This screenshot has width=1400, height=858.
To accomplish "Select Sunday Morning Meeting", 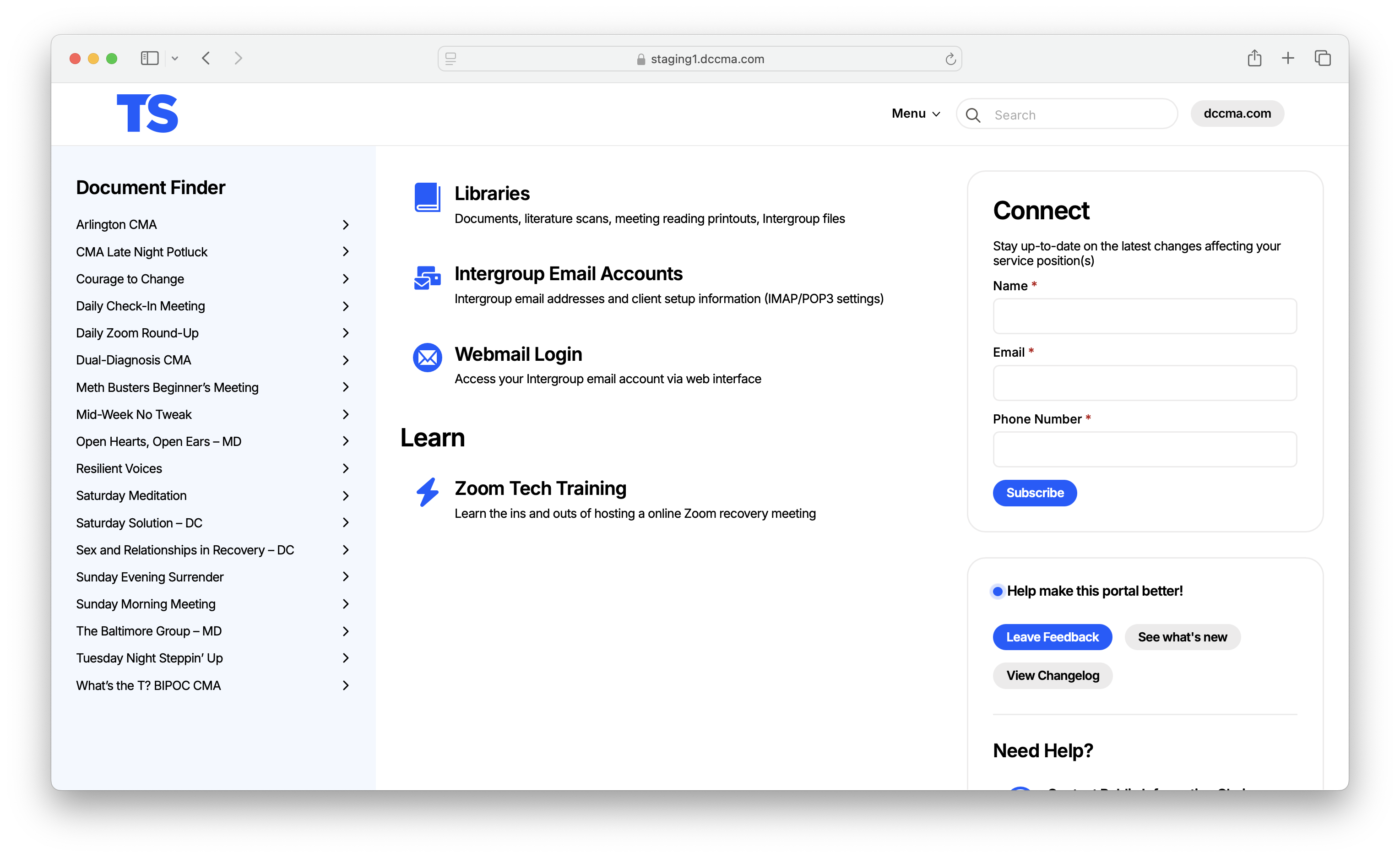I will point(213,604).
